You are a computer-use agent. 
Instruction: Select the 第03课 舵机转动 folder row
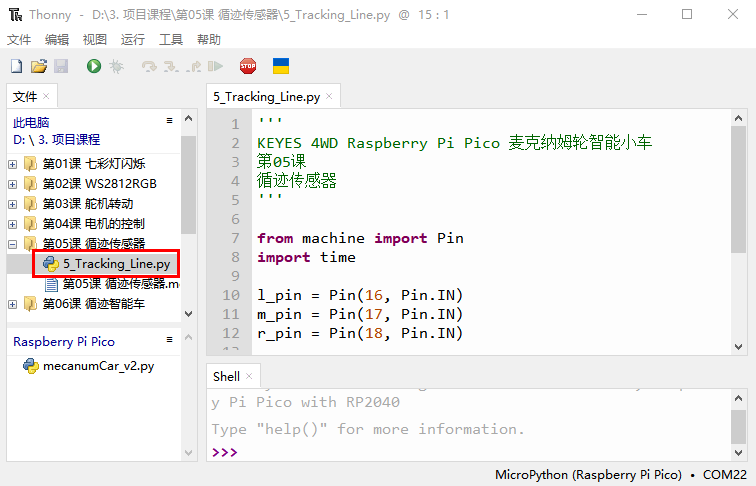pos(94,204)
